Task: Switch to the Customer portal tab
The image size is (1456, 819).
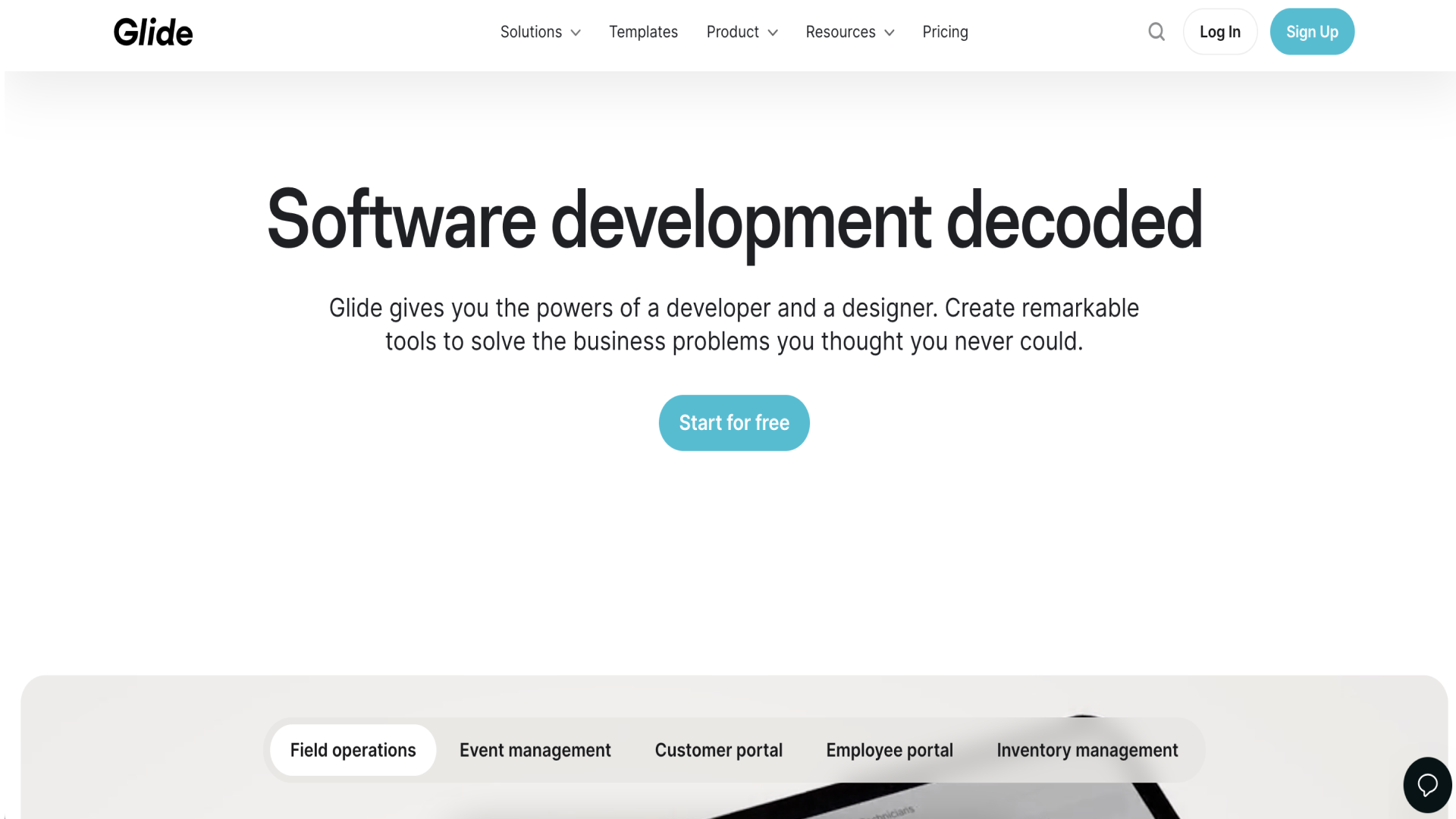Action: (x=718, y=750)
